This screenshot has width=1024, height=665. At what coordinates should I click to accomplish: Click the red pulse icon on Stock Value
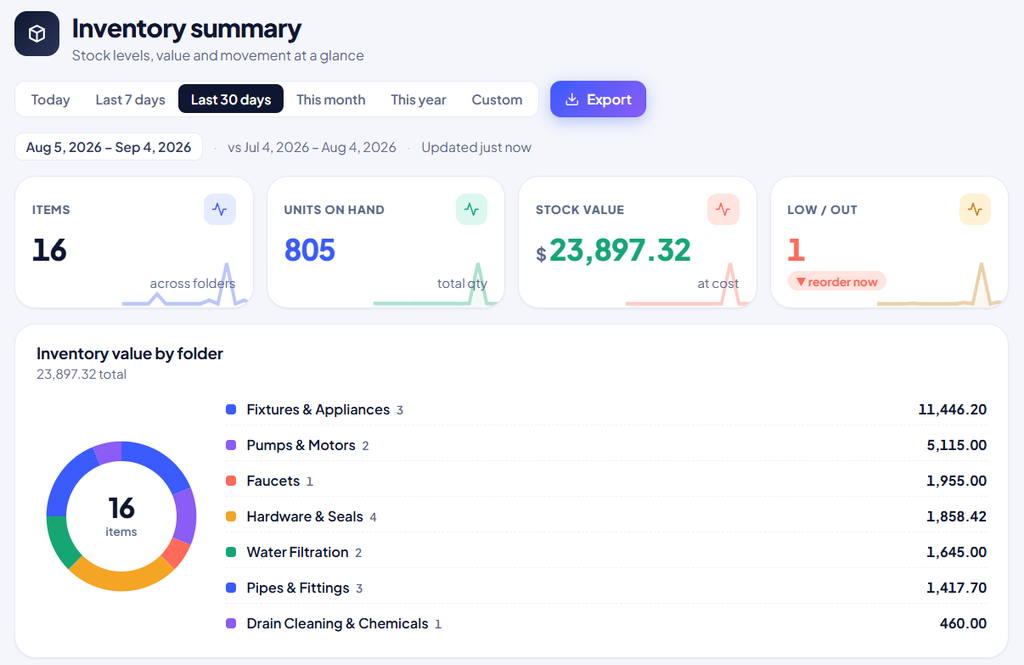pyautogui.click(x=723, y=210)
